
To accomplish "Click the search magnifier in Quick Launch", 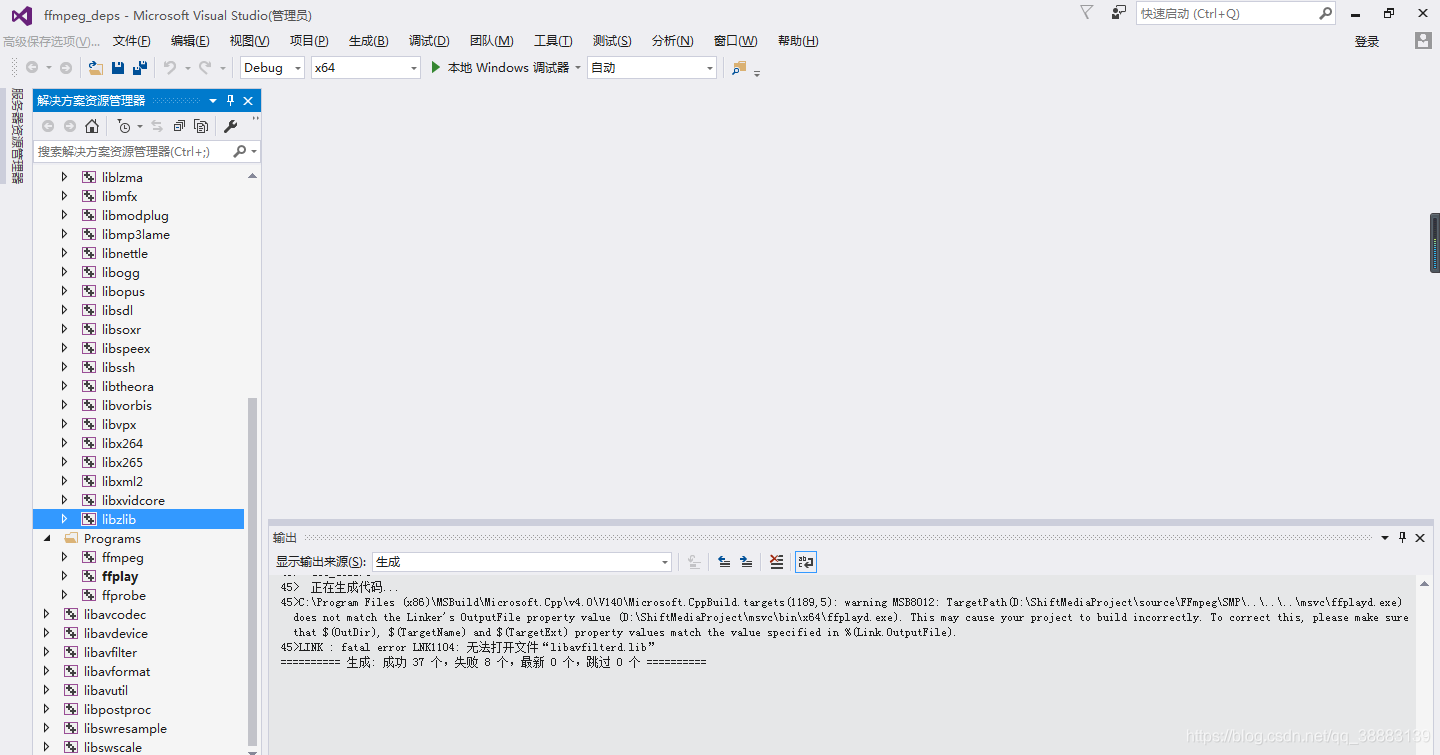I will [x=1325, y=13].
